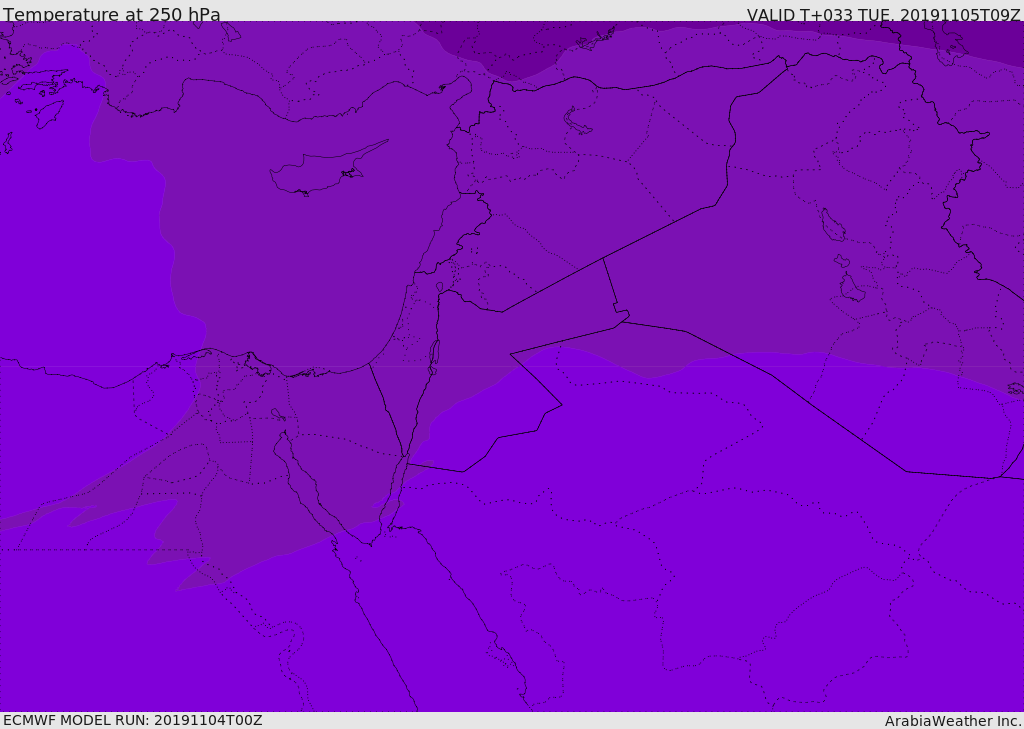Click the 'ECMWF MODEL RUN: 20191104T00Z' label
The image size is (1024, 729).
click(x=133, y=720)
